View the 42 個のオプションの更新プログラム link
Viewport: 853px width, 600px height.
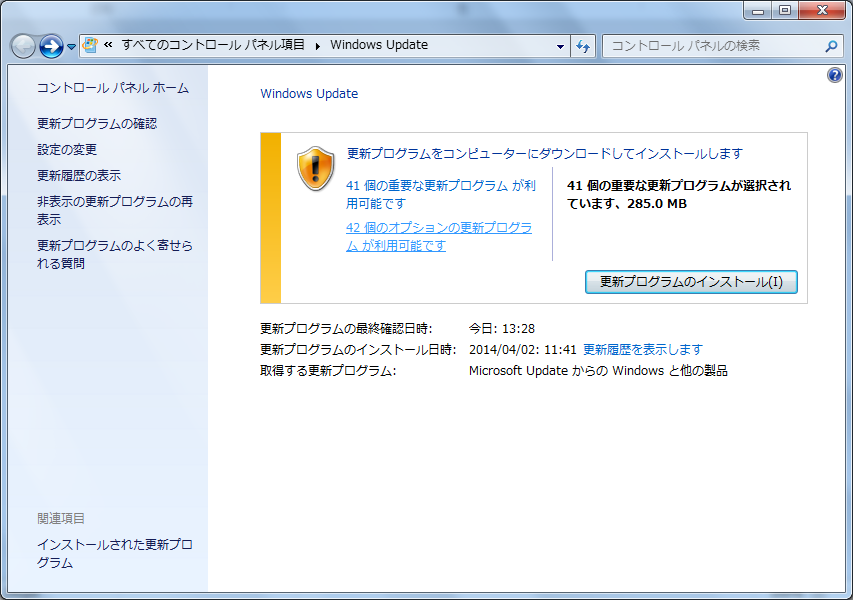438,237
